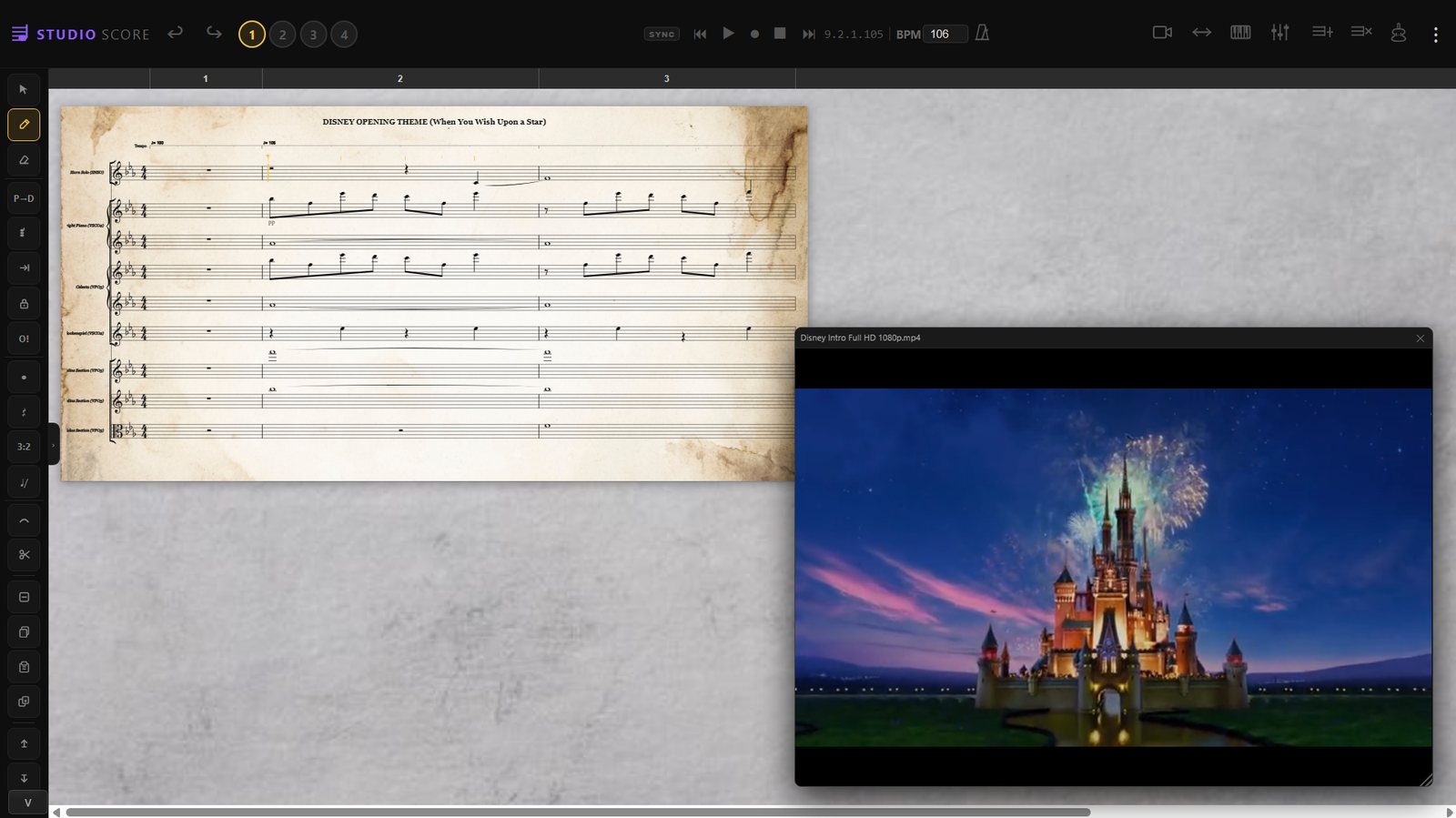Click measure 3 in the ruler
The height and width of the screenshot is (818, 1456).
[667, 78]
